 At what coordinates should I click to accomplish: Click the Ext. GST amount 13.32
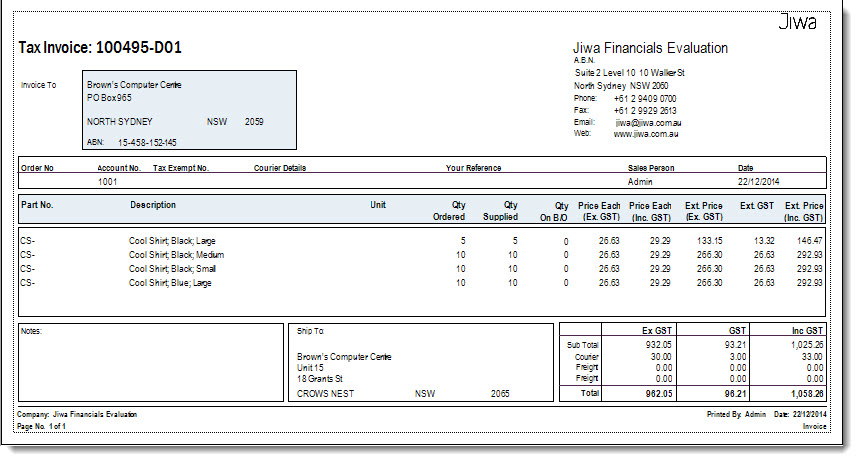point(764,241)
